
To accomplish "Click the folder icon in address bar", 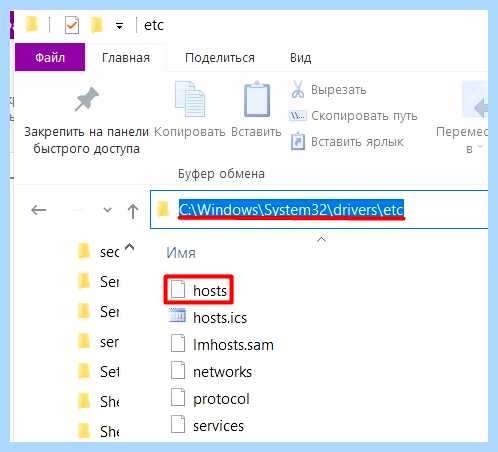I will 163,209.
